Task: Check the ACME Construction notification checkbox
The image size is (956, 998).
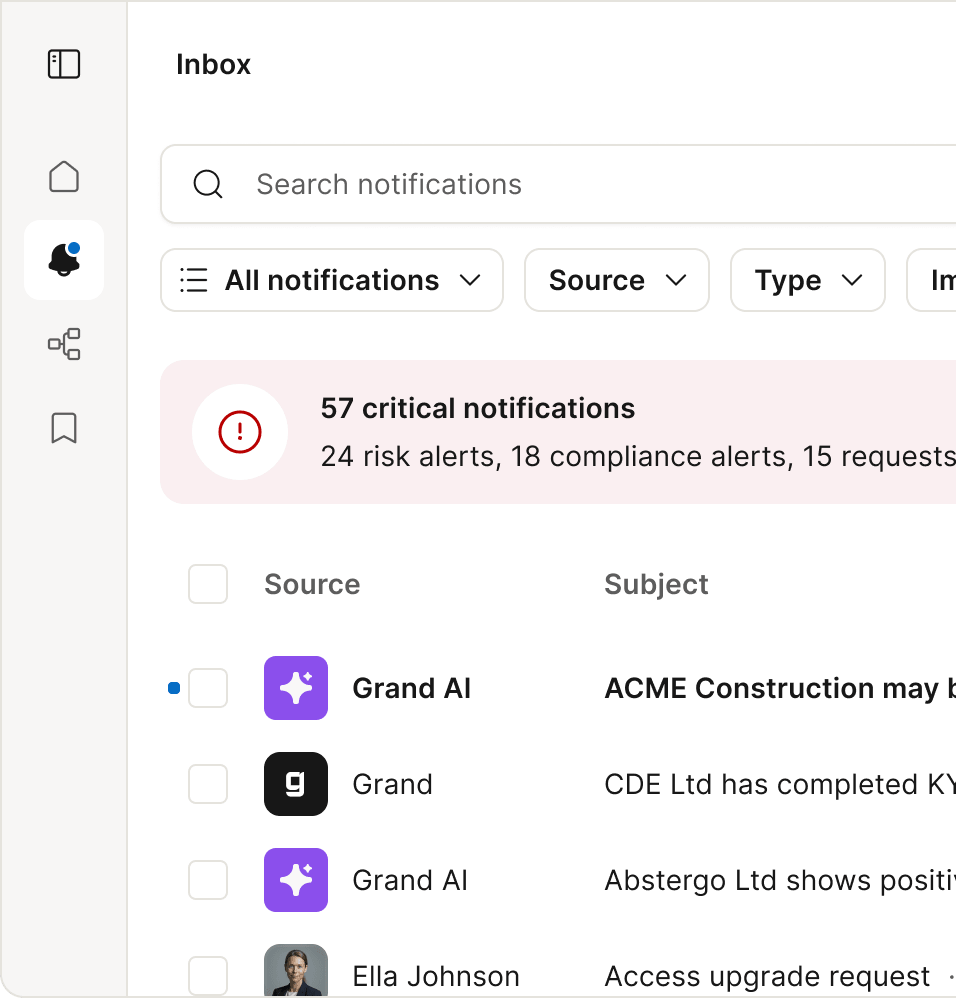Action: tap(208, 688)
